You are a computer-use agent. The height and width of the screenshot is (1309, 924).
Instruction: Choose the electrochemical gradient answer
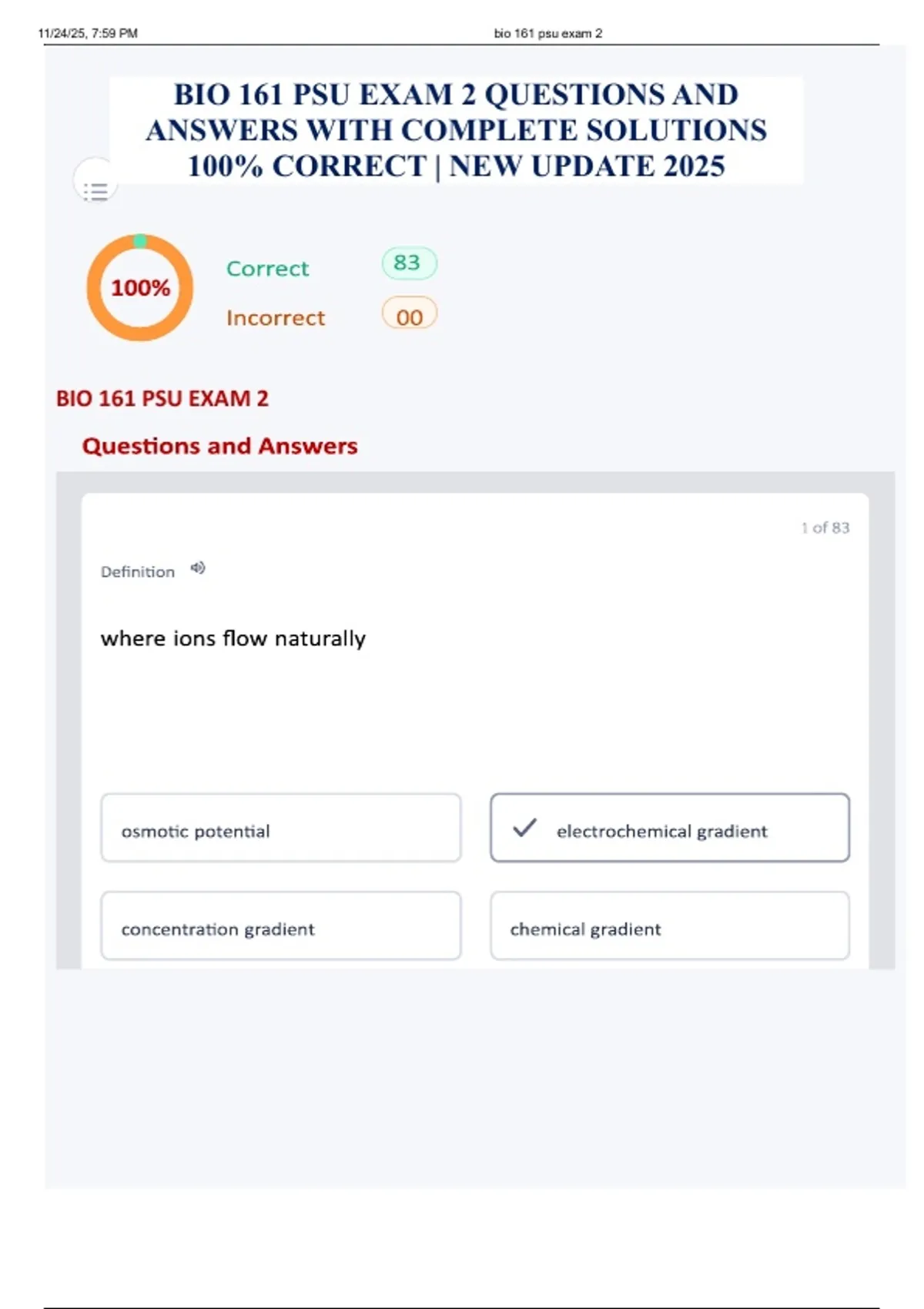[x=670, y=829]
